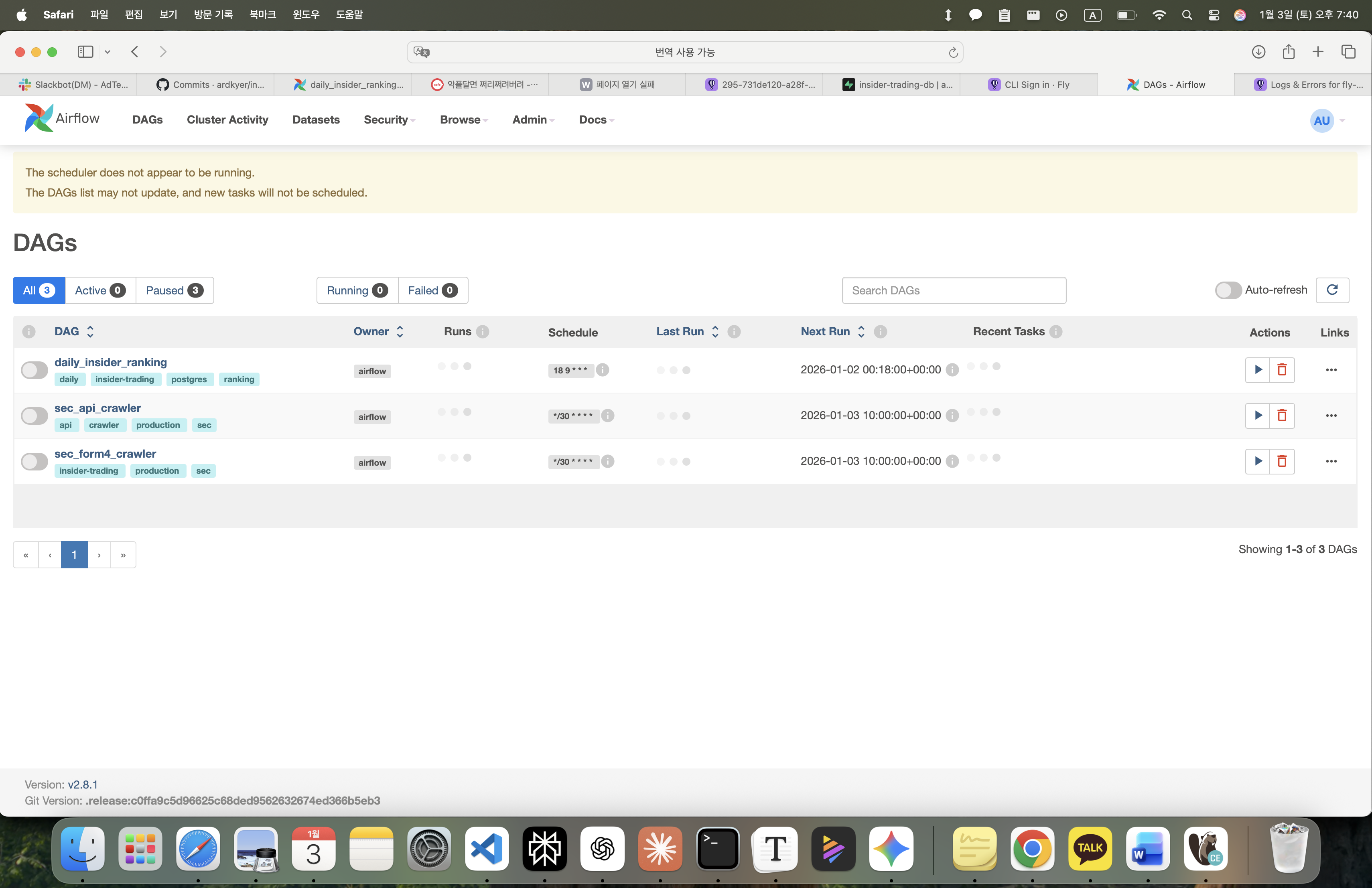
Task: Filter by the insider-trading tag on daily_insider_ranking
Action: [x=124, y=379]
